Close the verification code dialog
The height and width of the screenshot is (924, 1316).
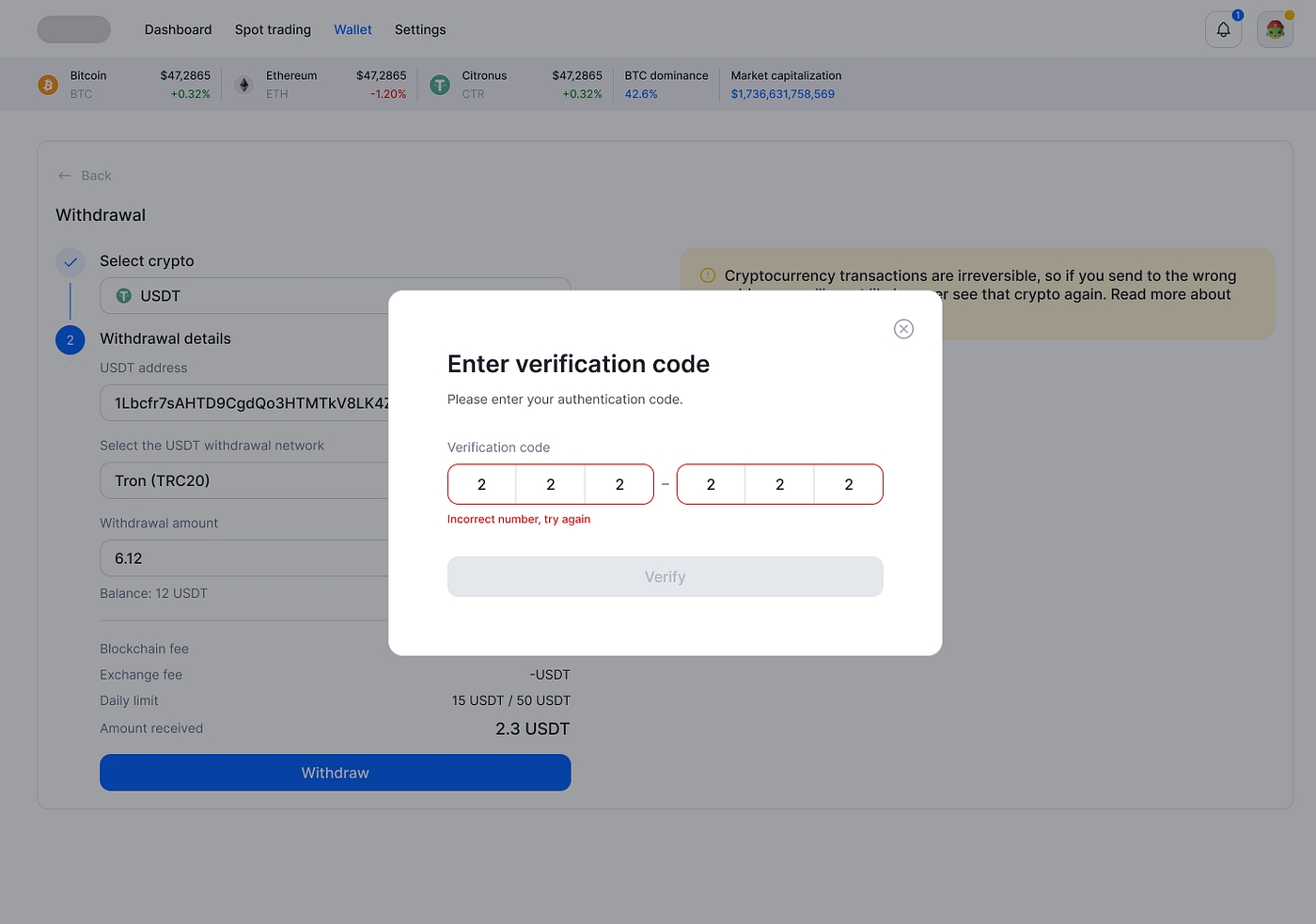903,329
